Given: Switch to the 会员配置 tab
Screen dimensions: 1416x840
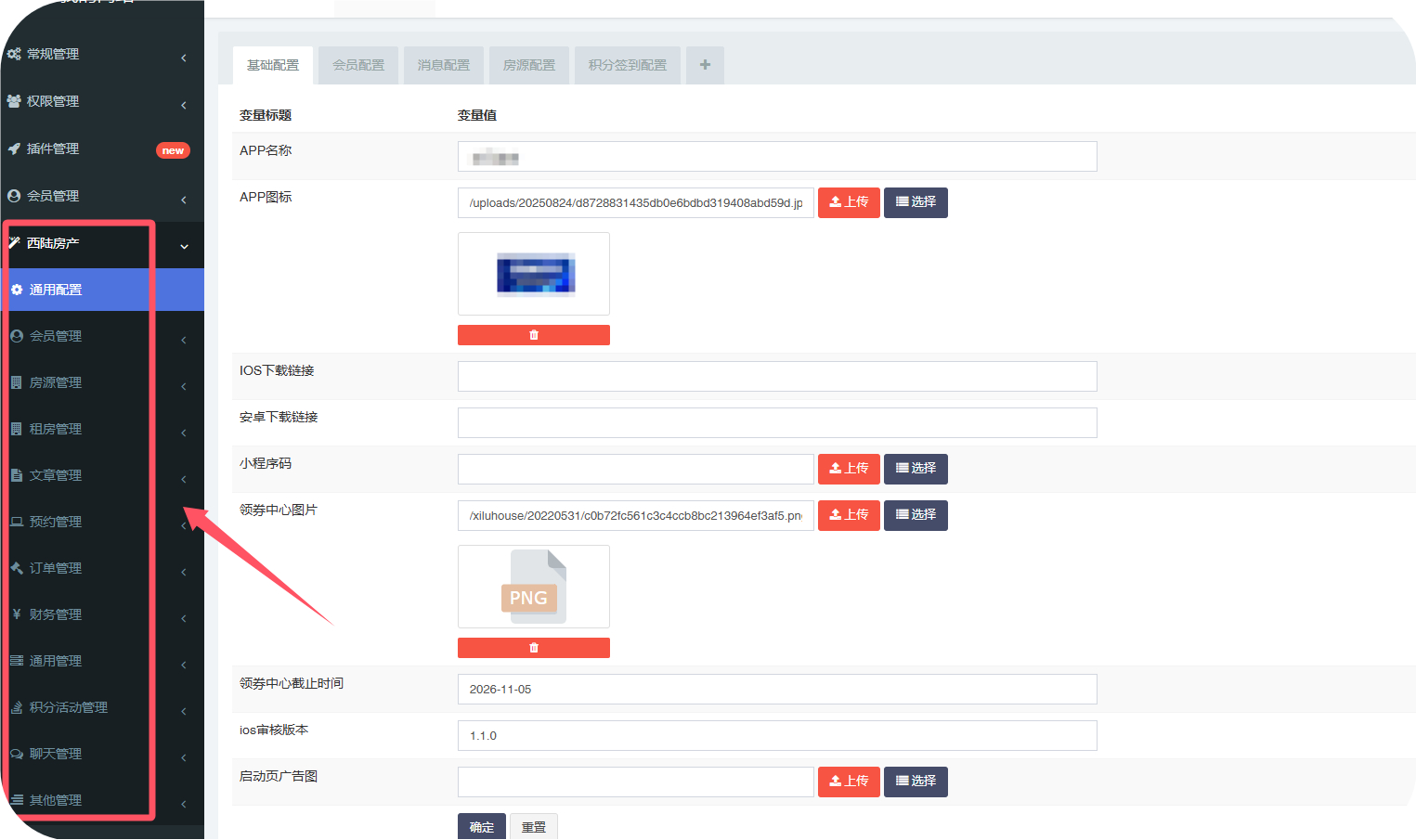Looking at the screenshot, I should [358, 65].
